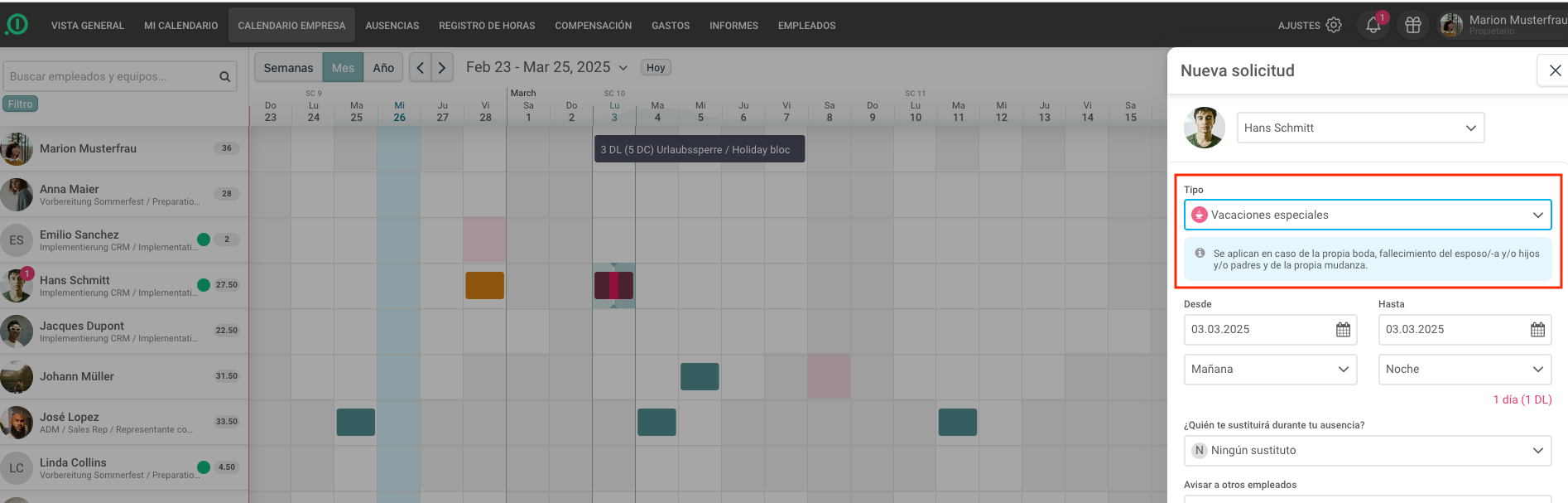
Task: Open the notifications bell icon
Action: [x=1373, y=26]
